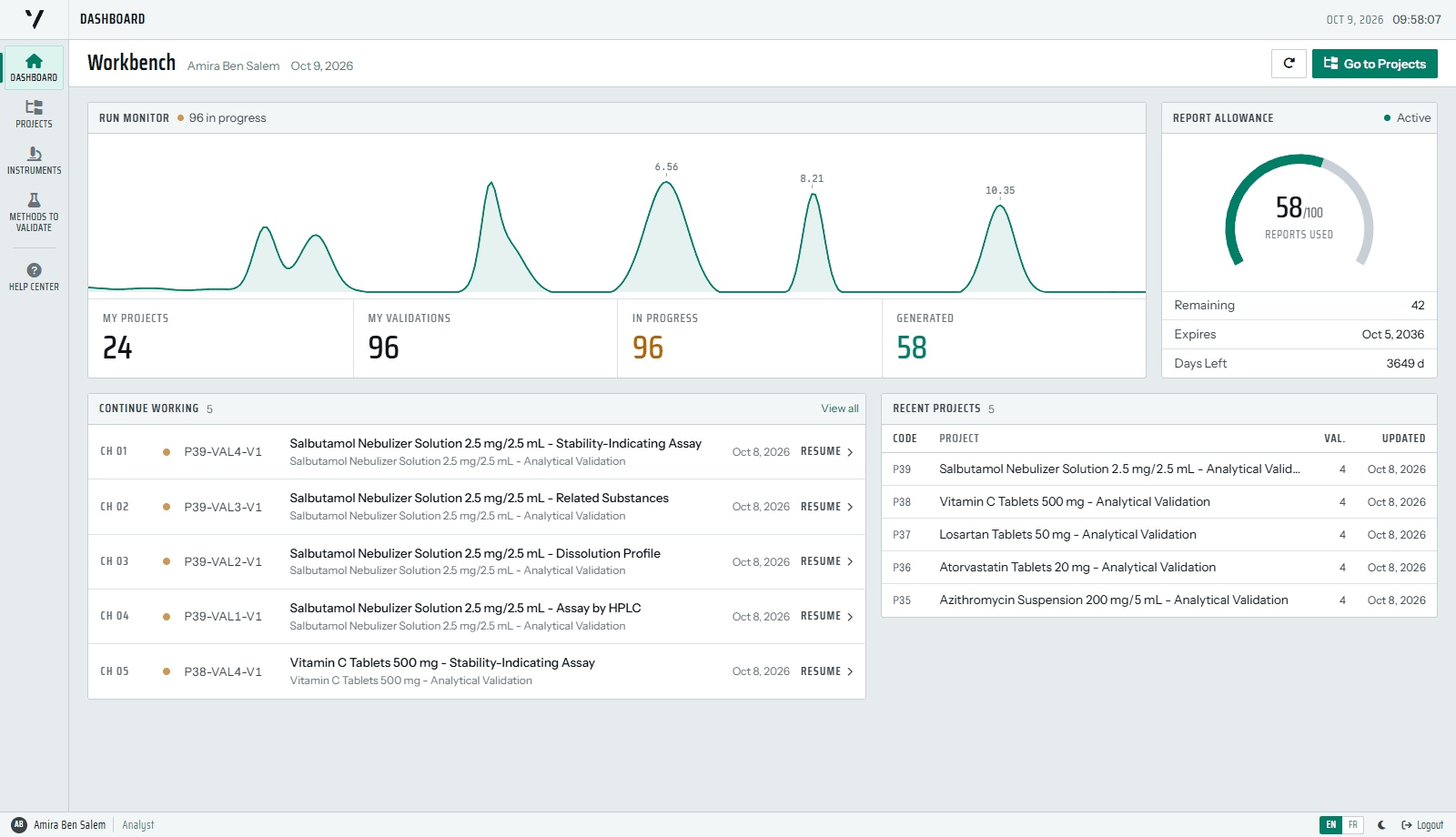
Task: Open the Instruments microscope icon
Action: pyautogui.click(x=34, y=154)
